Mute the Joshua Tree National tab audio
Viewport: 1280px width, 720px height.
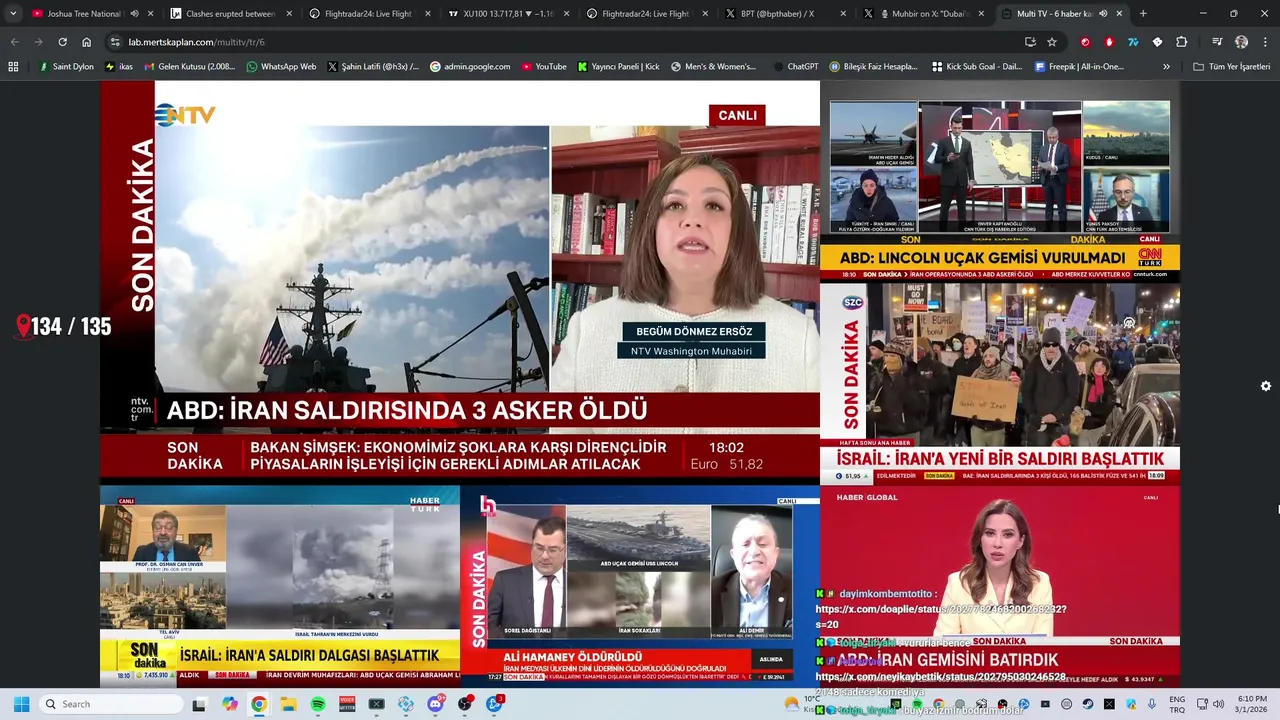click(x=134, y=14)
